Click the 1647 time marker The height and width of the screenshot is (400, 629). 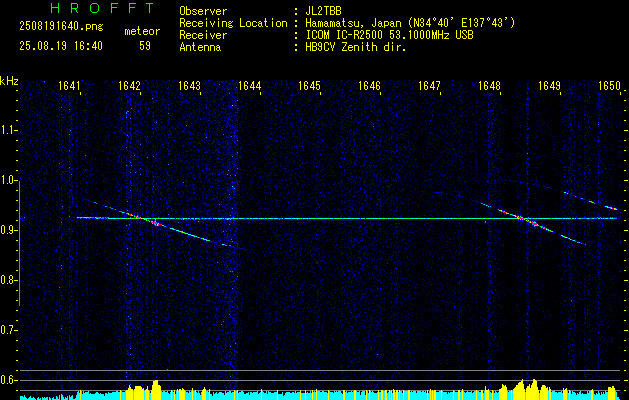click(430, 86)
